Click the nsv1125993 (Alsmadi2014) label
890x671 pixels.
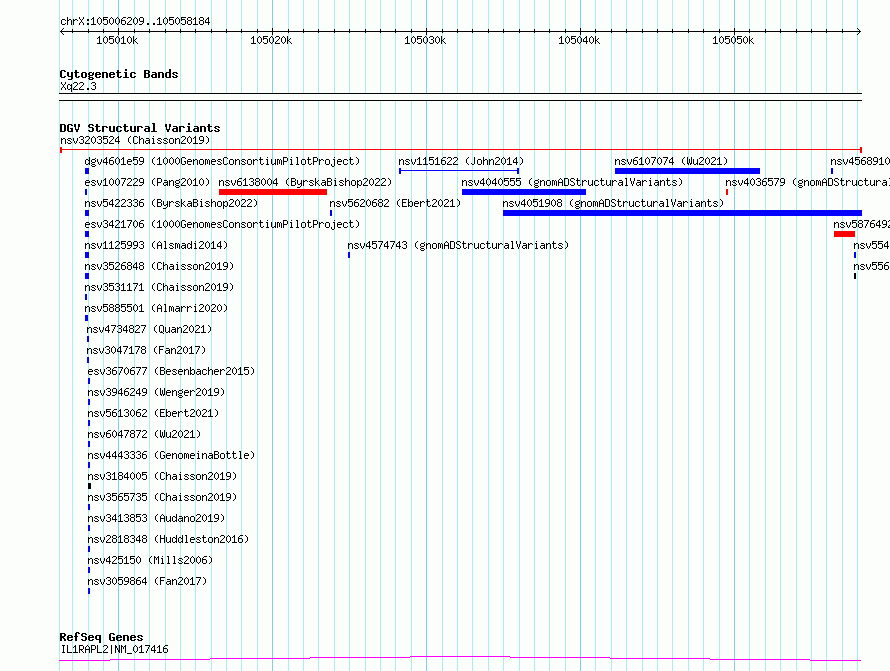(156, 245)
